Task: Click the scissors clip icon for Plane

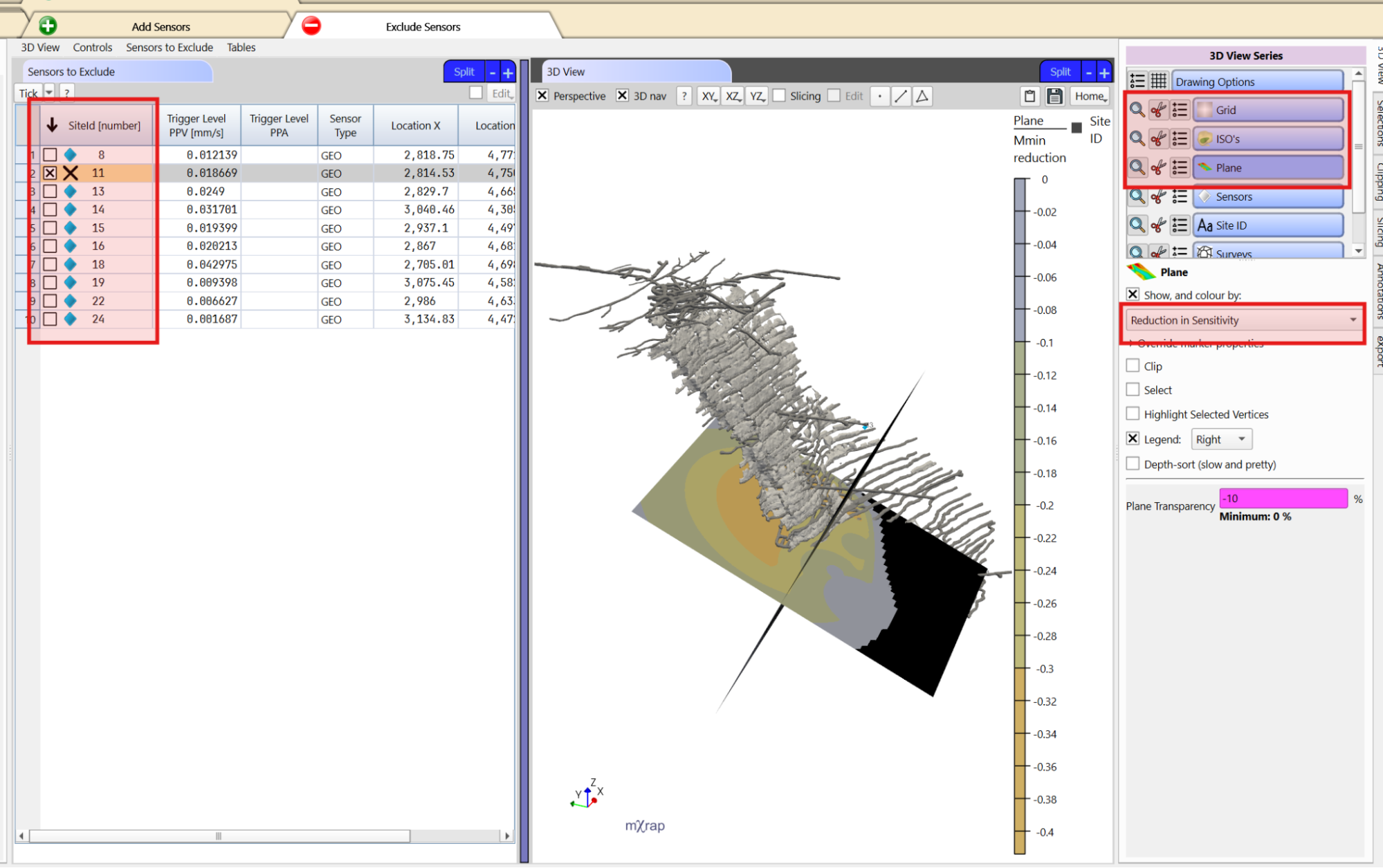Action: pyautogui.click(x=1158, y=168)
